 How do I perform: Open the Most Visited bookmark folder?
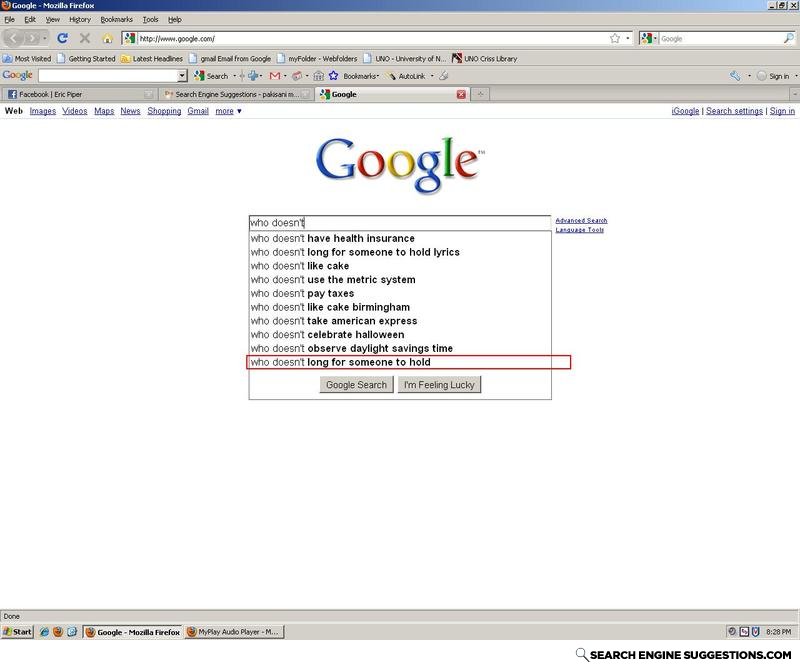point(27,59)
